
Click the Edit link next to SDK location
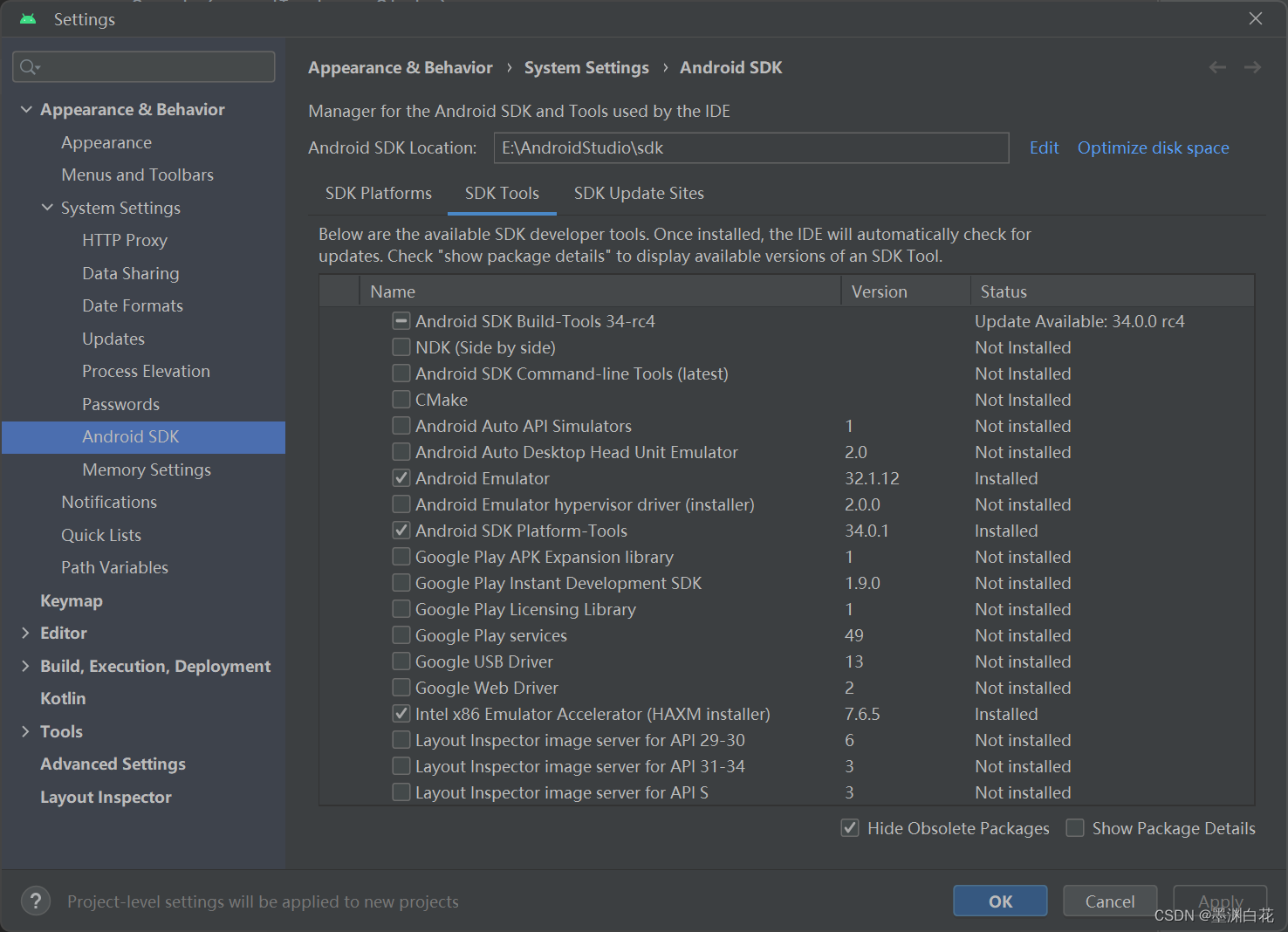1044,147
